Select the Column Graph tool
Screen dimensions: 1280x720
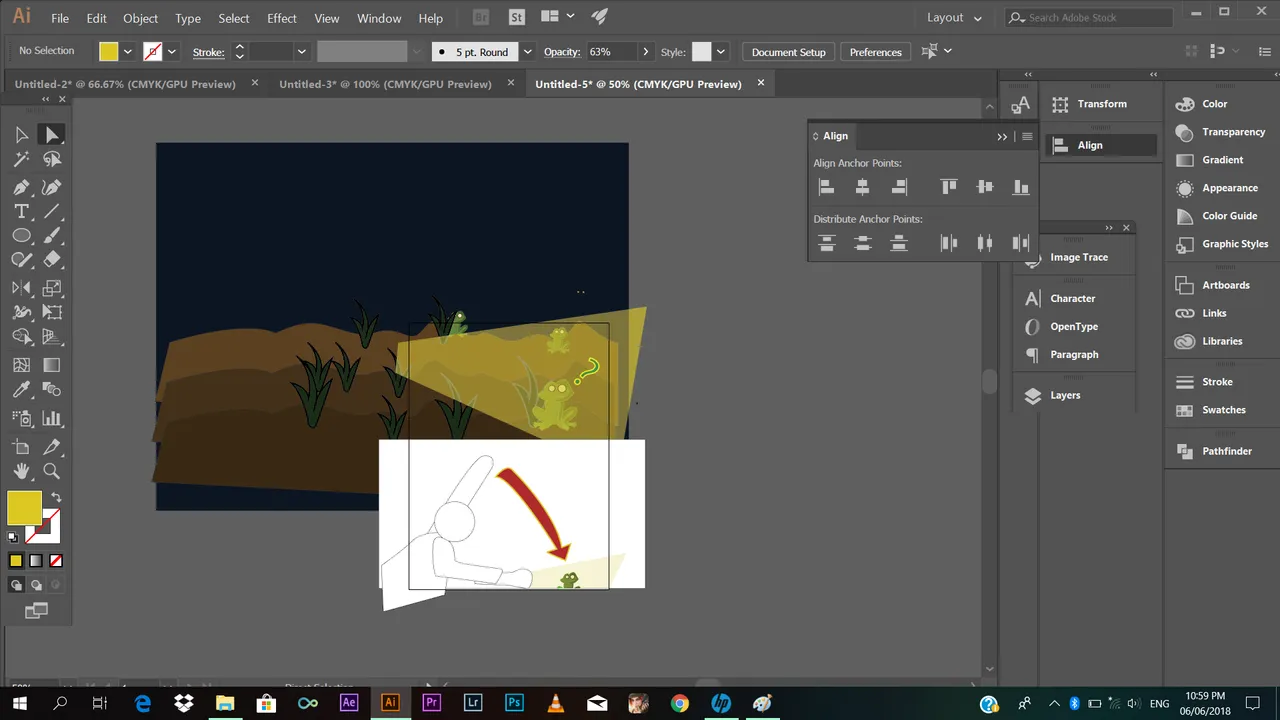[x=52, y=418]
